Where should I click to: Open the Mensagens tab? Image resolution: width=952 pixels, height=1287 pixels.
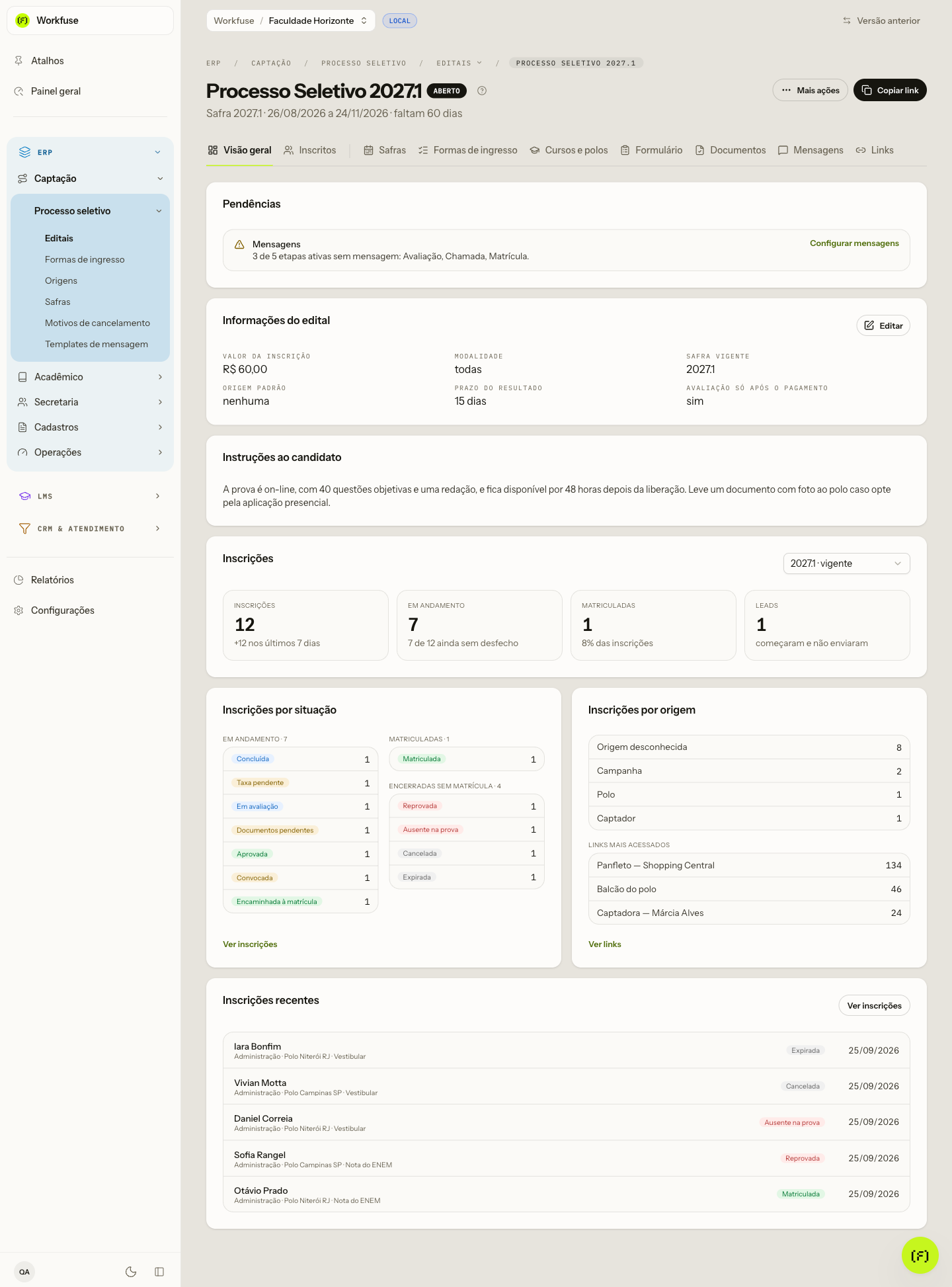pos(811,150)
